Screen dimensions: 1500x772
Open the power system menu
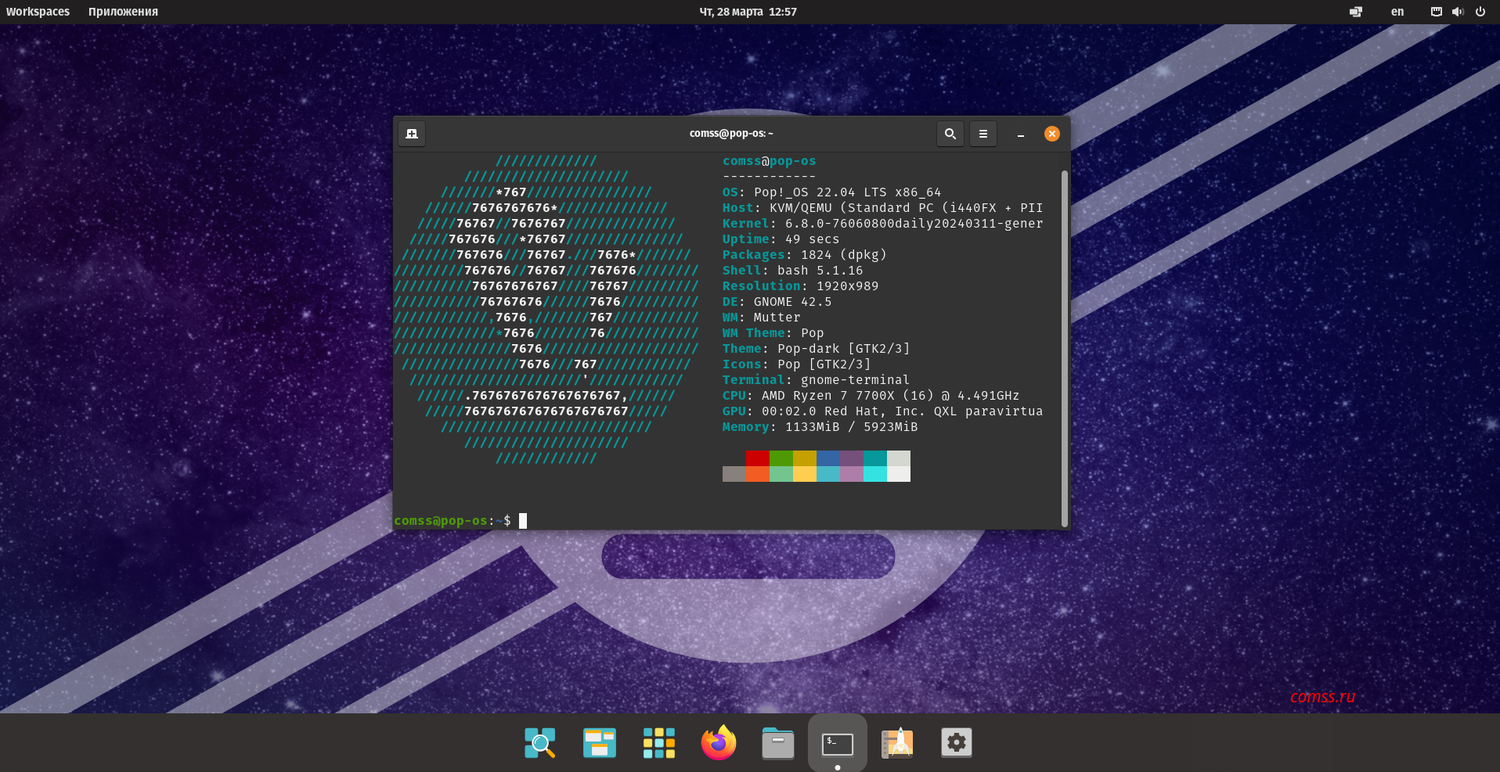pyautogui.click(x=1478, y=12)
